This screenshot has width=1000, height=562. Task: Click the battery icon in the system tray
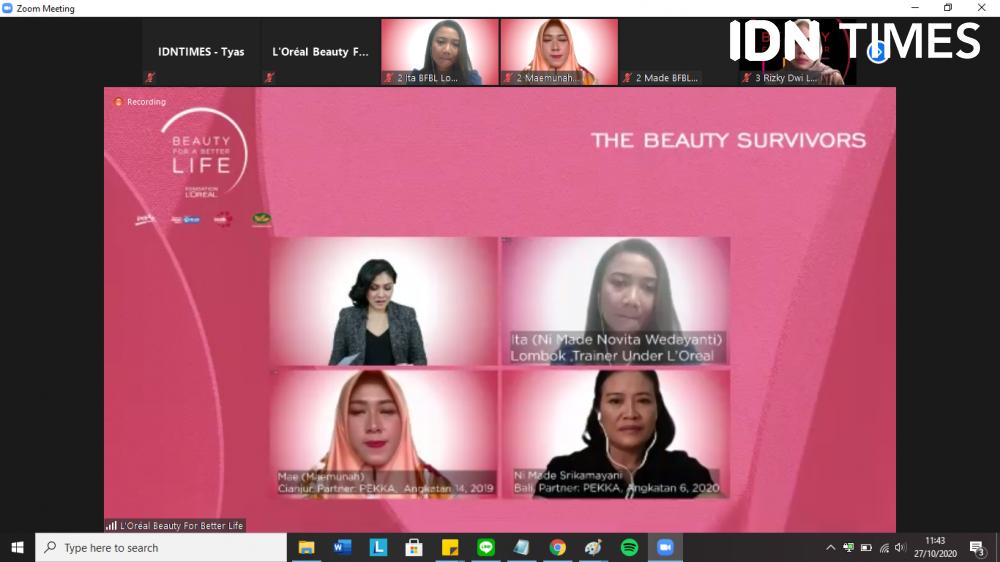tap(866, 547)
